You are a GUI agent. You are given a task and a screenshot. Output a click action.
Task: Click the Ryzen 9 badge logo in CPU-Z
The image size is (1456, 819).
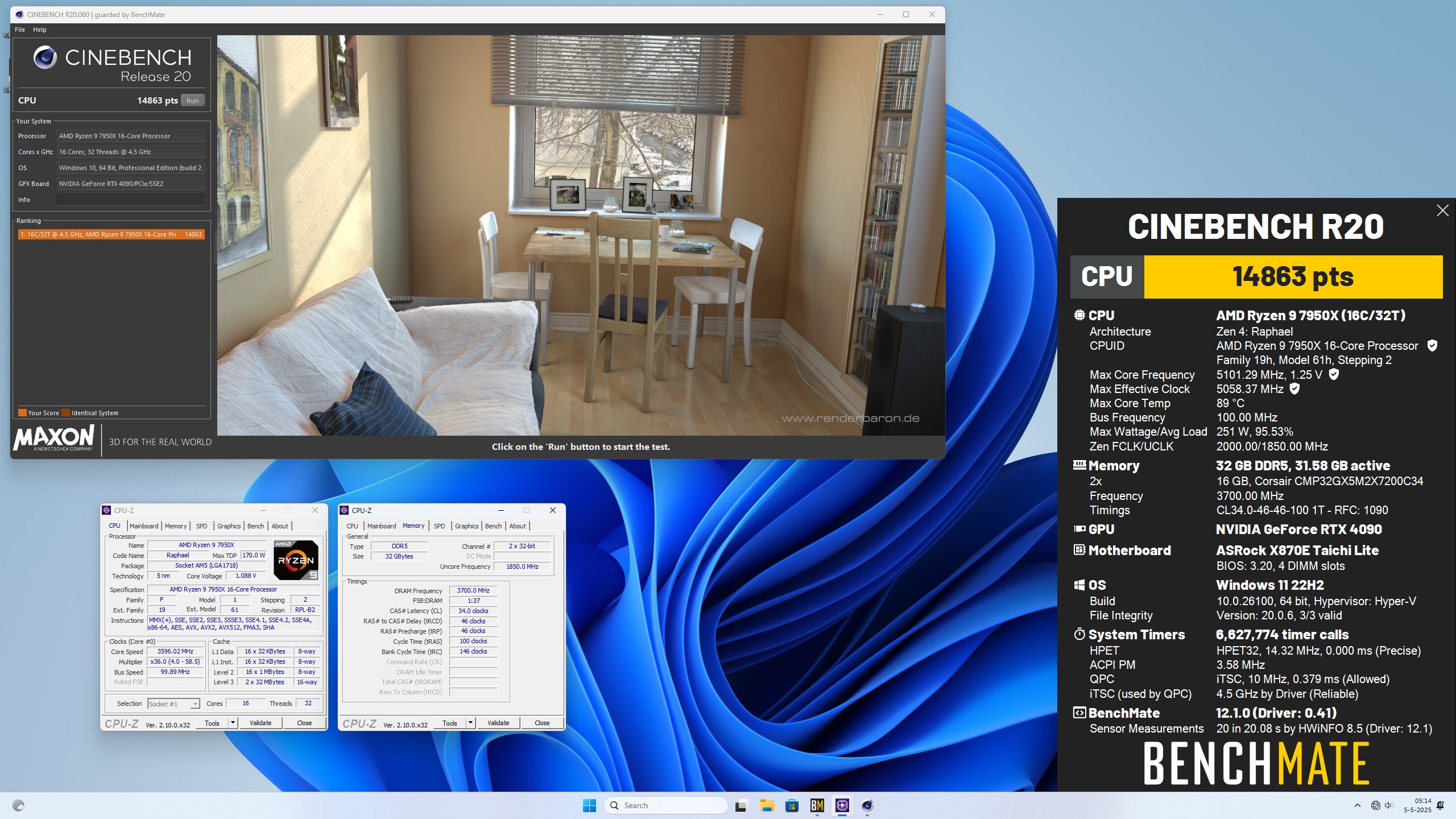296,560
